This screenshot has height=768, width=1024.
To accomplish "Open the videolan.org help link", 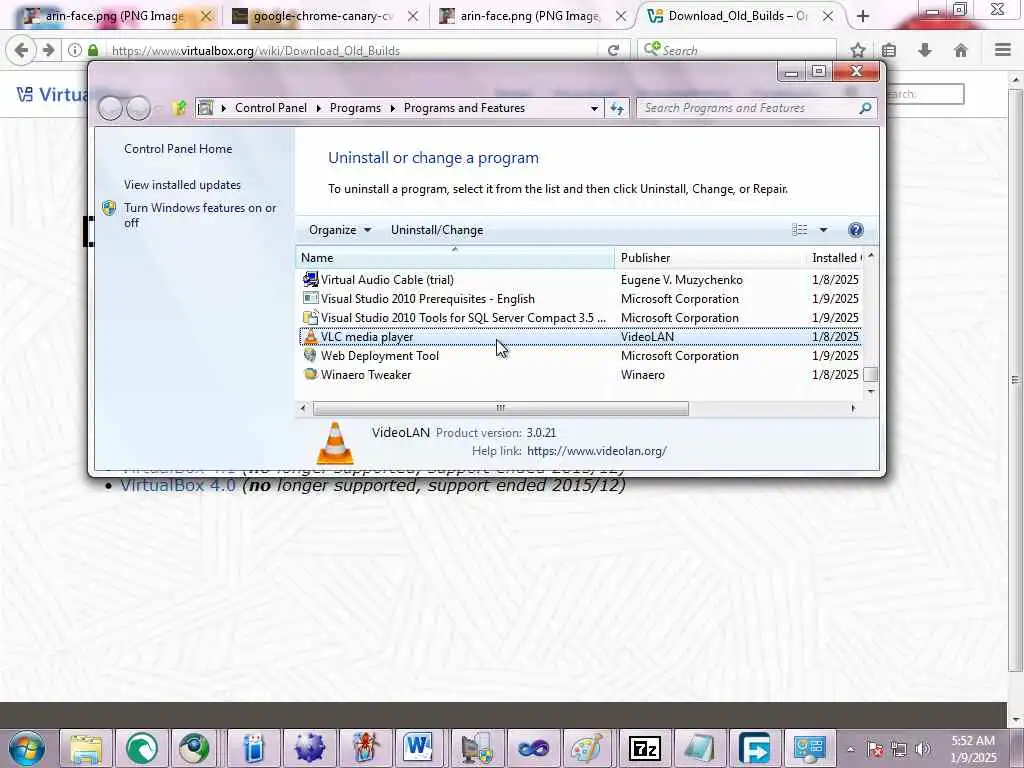I will tap(596, 451).
